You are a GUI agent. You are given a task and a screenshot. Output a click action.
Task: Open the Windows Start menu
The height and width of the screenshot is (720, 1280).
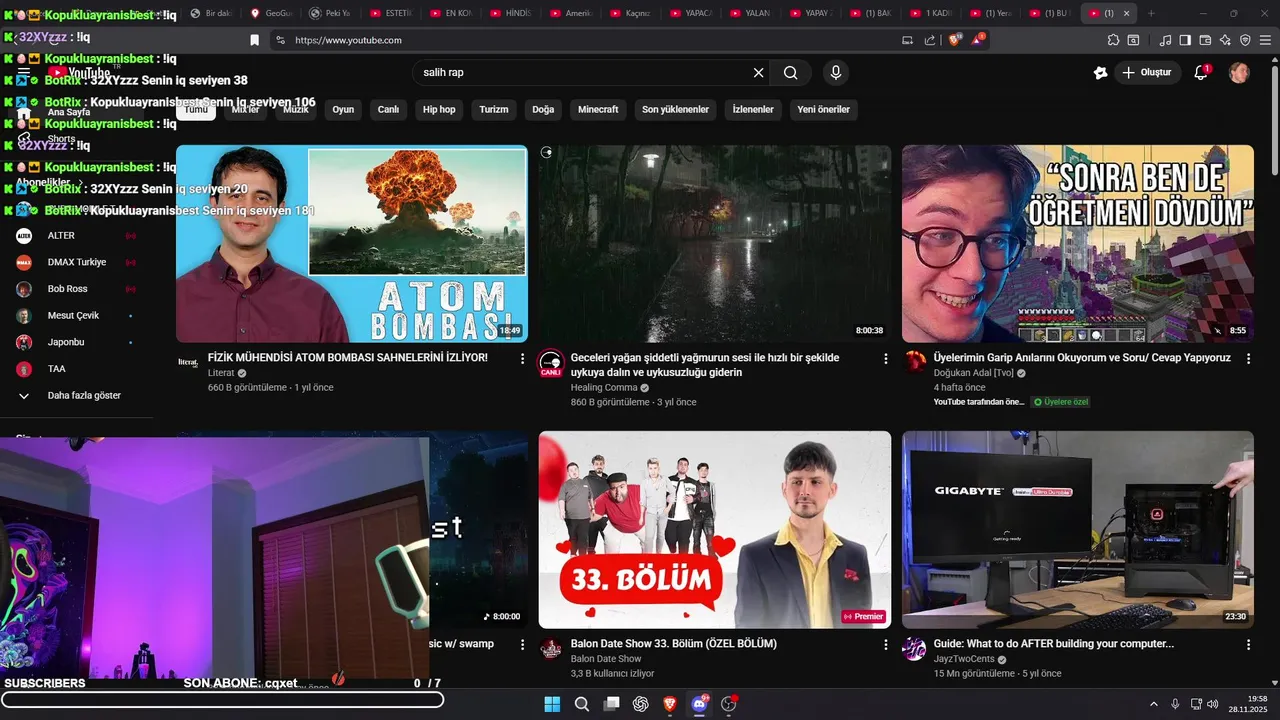[552, 704]
